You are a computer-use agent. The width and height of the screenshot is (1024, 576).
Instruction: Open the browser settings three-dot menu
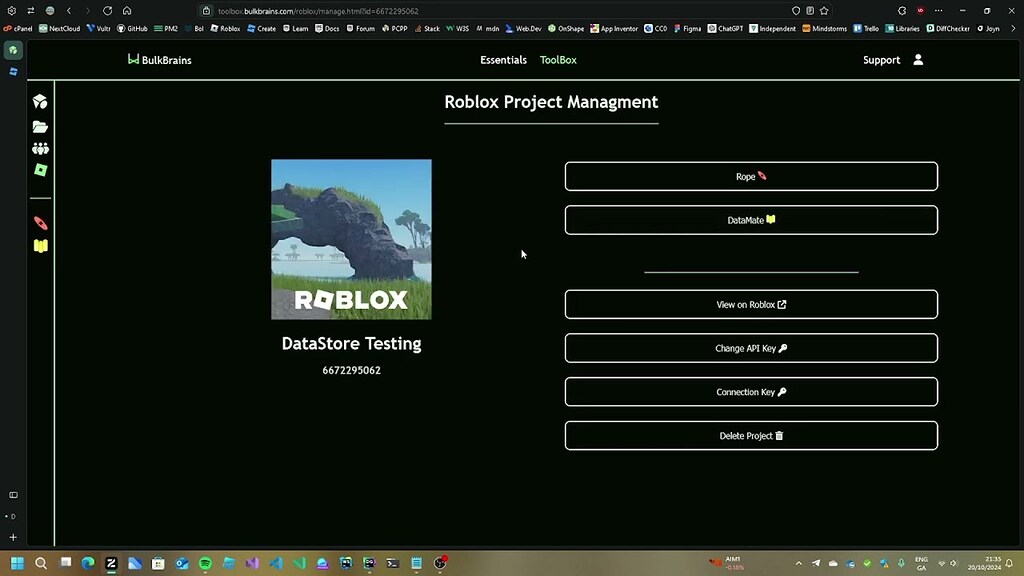tap(938, 10)
